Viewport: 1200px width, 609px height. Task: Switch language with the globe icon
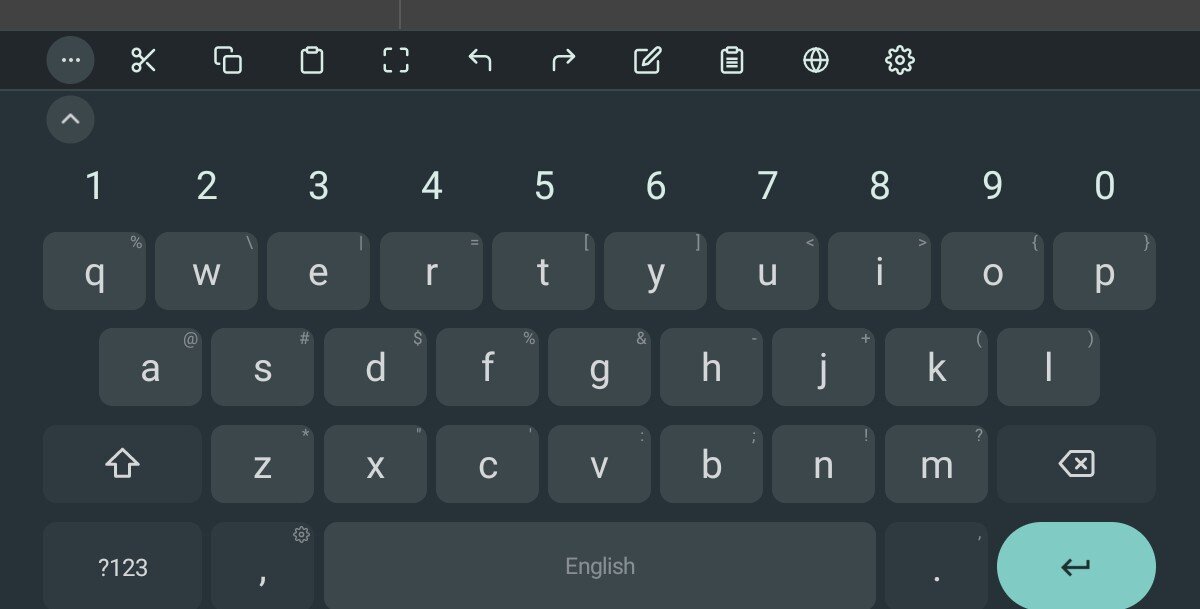pos(816,60)
